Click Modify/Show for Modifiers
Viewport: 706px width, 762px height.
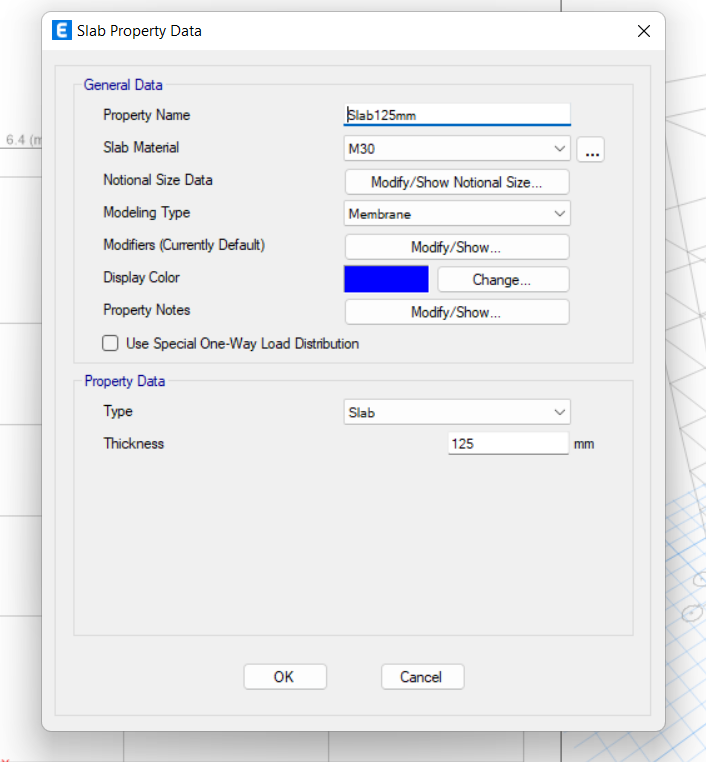click(x=457, y=247)
